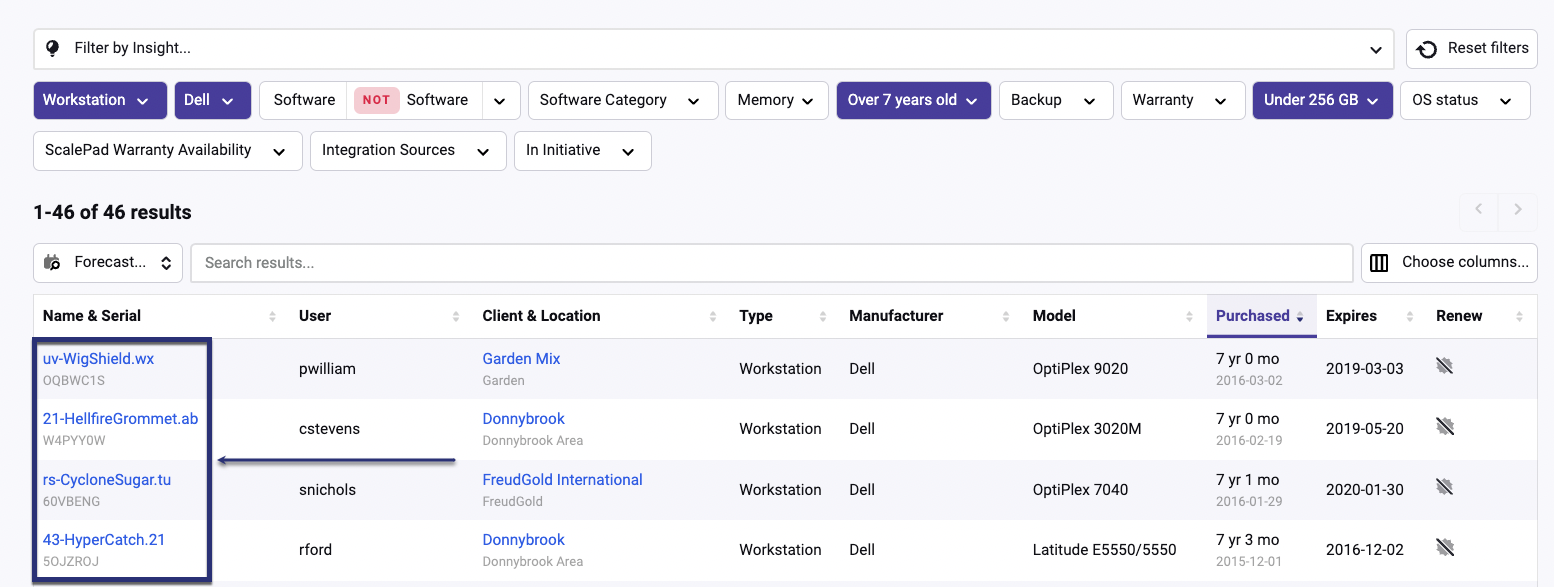Expand the NOT Software filter chevron
This screenshot has width=1554, height=587.
500,100
